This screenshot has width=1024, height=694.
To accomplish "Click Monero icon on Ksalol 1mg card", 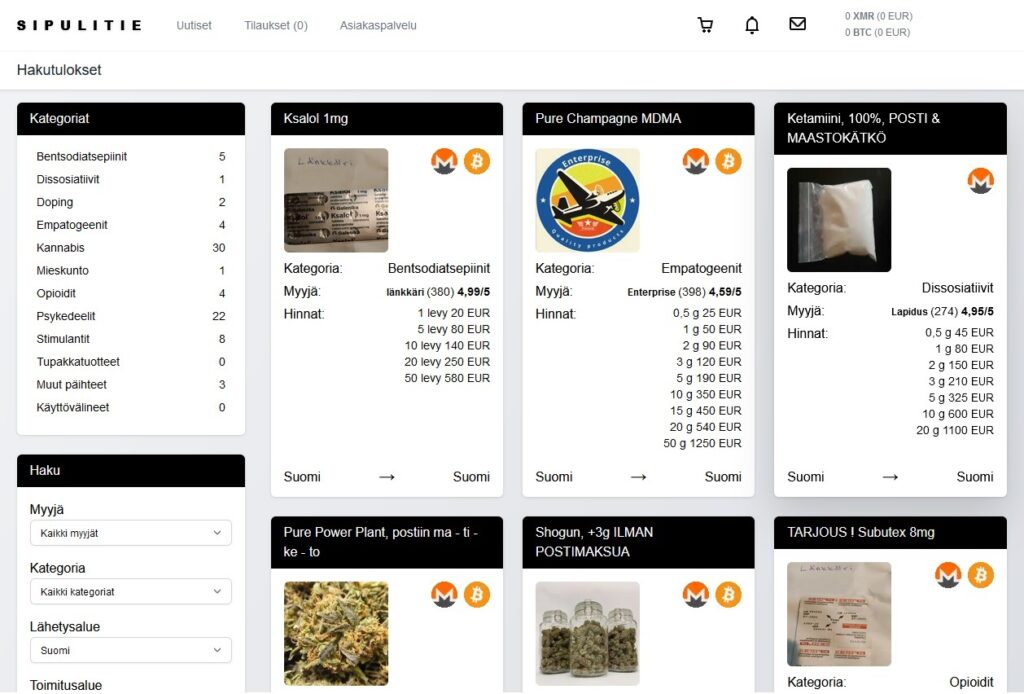I will [x=444, y=161].
